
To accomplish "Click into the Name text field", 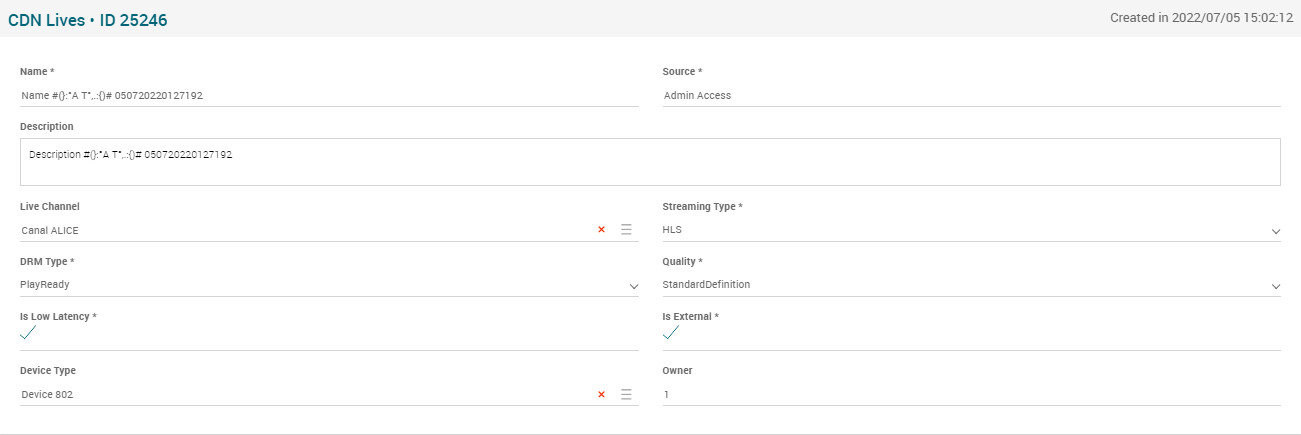I will tap(328, 96).
